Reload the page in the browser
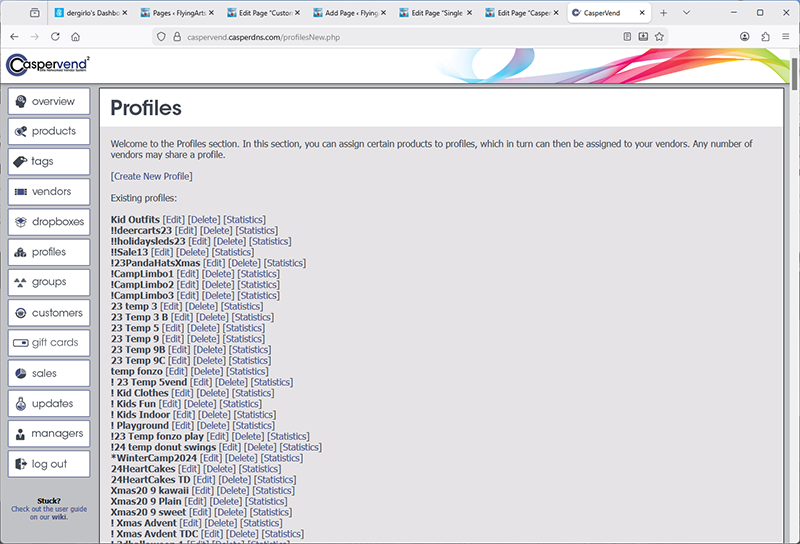This screenshot has height=544, width=800. [x=53, y=36]
